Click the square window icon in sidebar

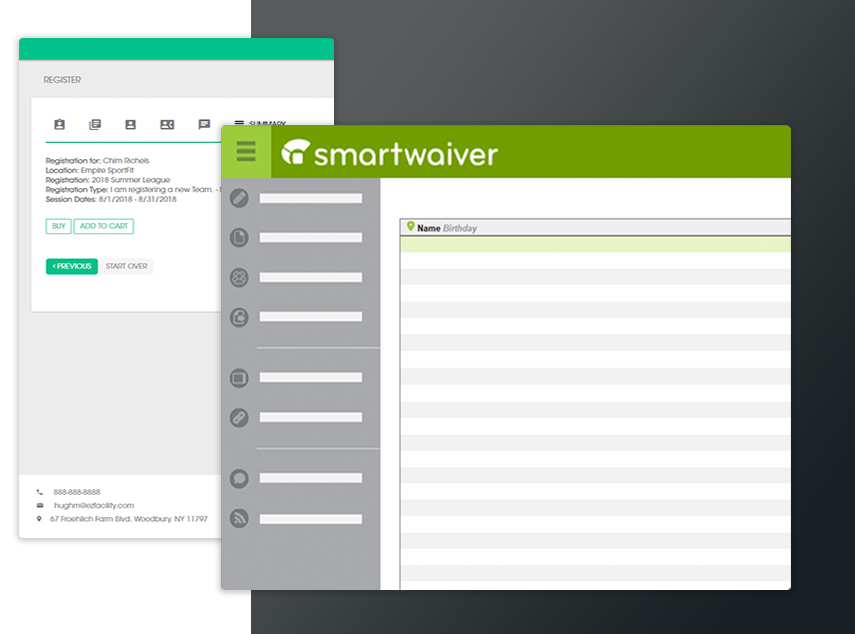[x=239, y=377]
